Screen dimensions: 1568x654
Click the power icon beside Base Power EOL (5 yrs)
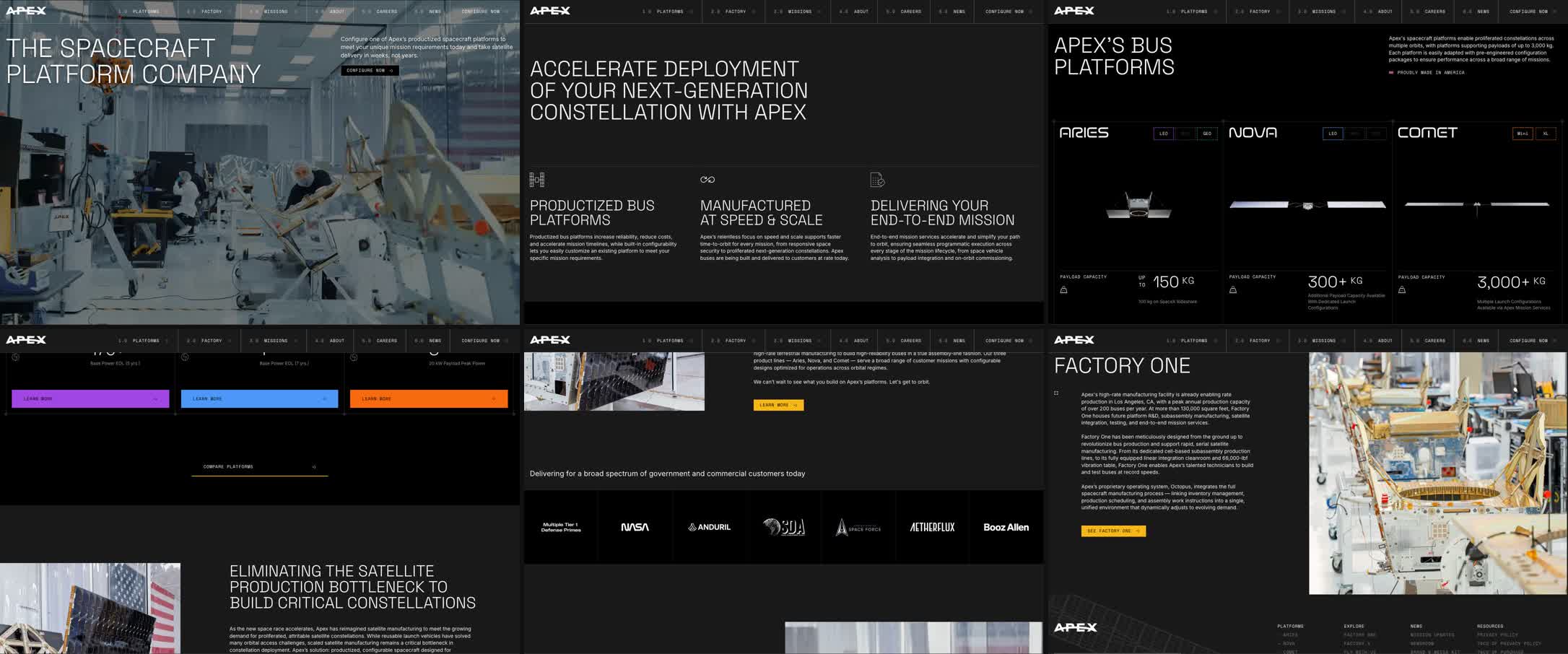(x=16, y=357)
